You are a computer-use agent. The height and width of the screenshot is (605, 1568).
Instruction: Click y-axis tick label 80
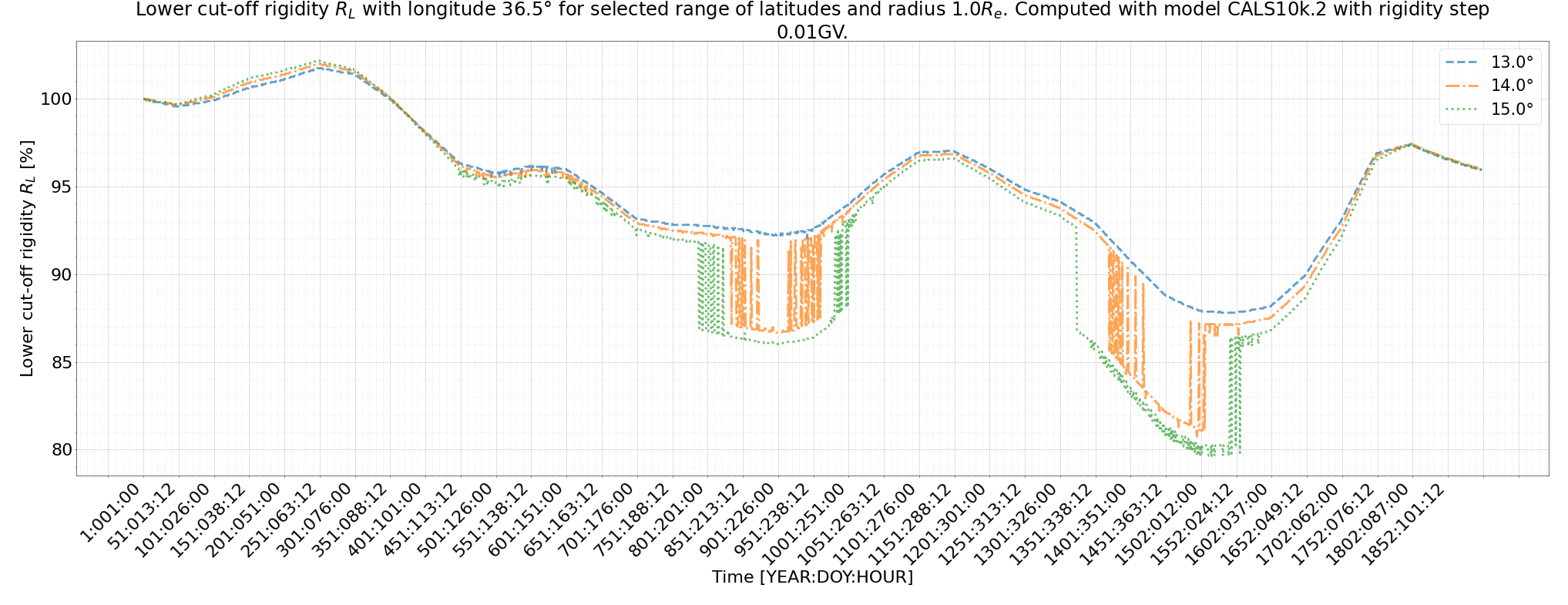point(60,450)
